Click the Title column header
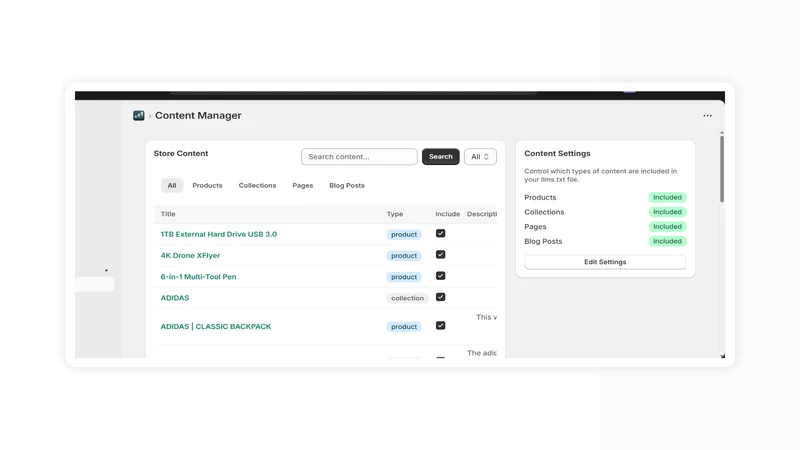Screen dimensions: 800x450 pyautogui.click(x=168, y=214)
